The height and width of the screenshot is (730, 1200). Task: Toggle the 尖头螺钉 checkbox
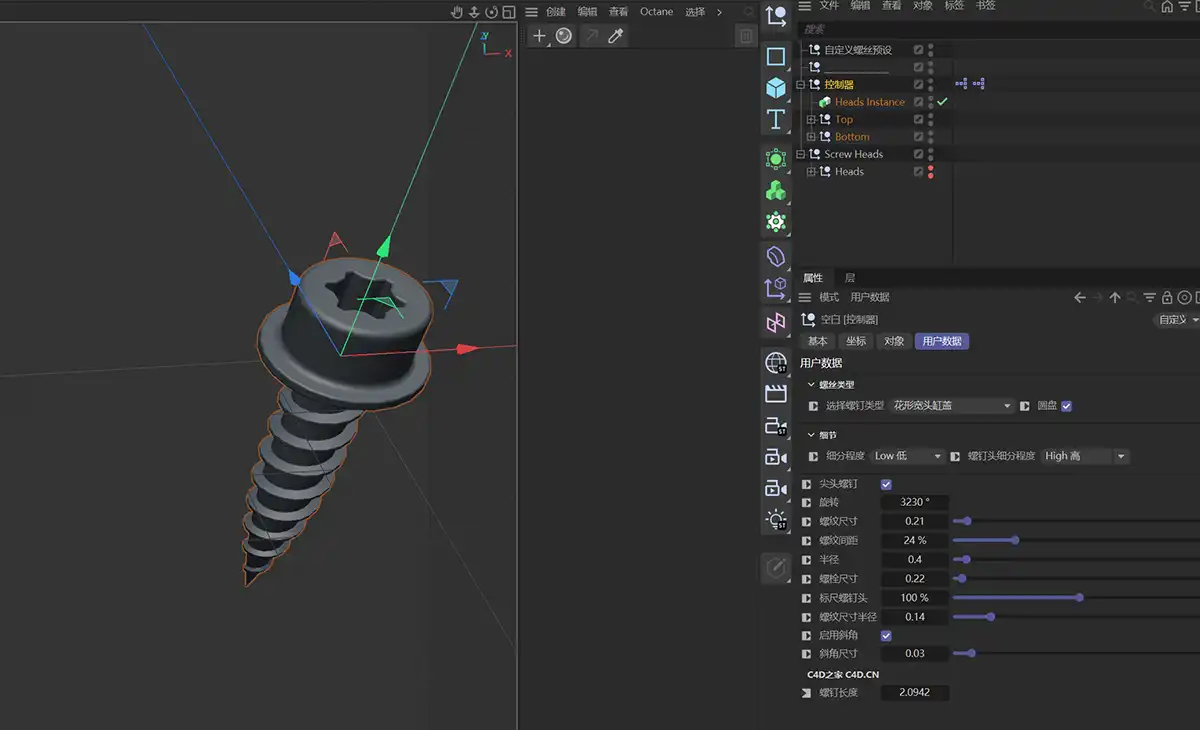point(886,484)
